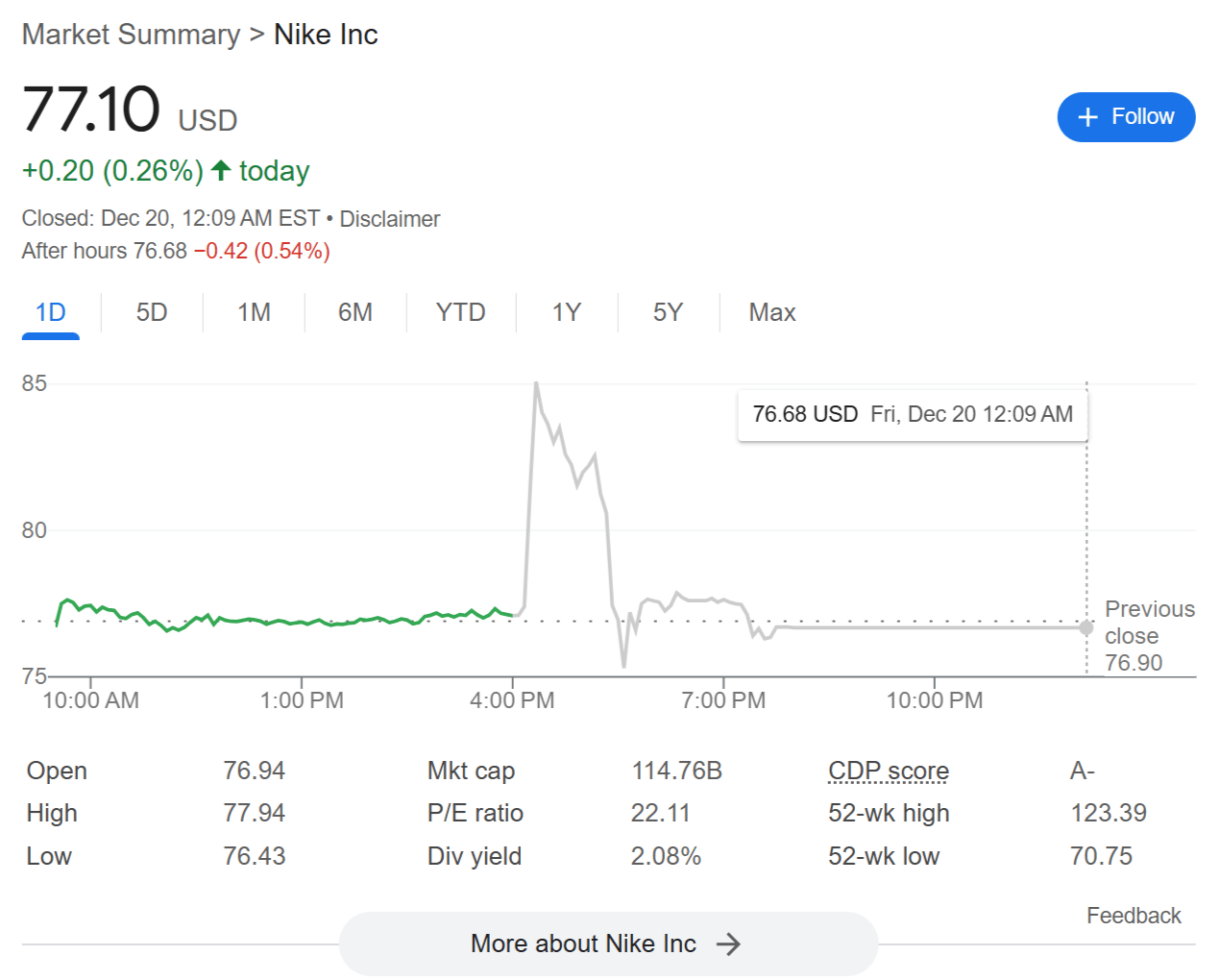
Task: Click the 10:00 AM axis label
Action: click(91, 700)
